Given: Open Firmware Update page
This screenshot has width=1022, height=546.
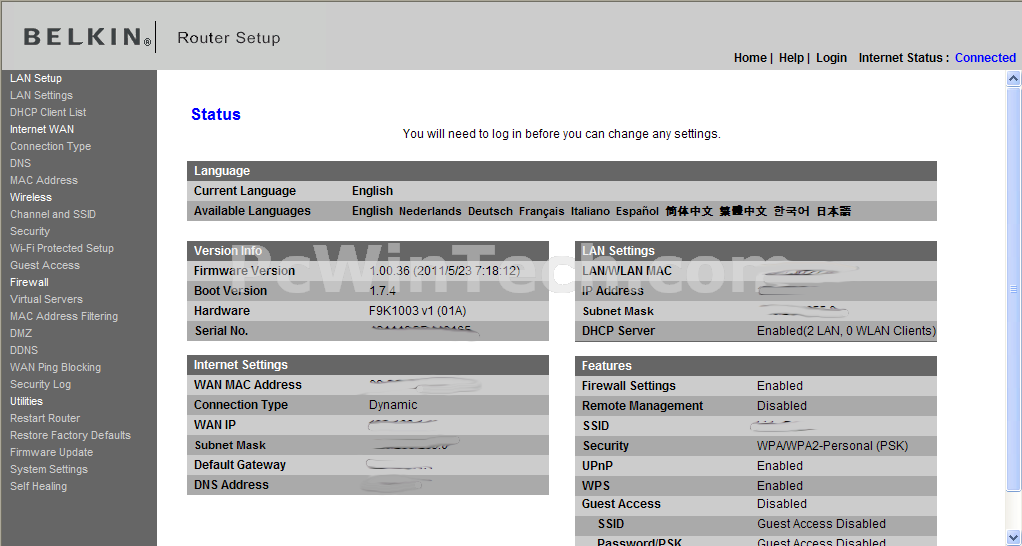Looking at the screenshot, I should [51, 452].
